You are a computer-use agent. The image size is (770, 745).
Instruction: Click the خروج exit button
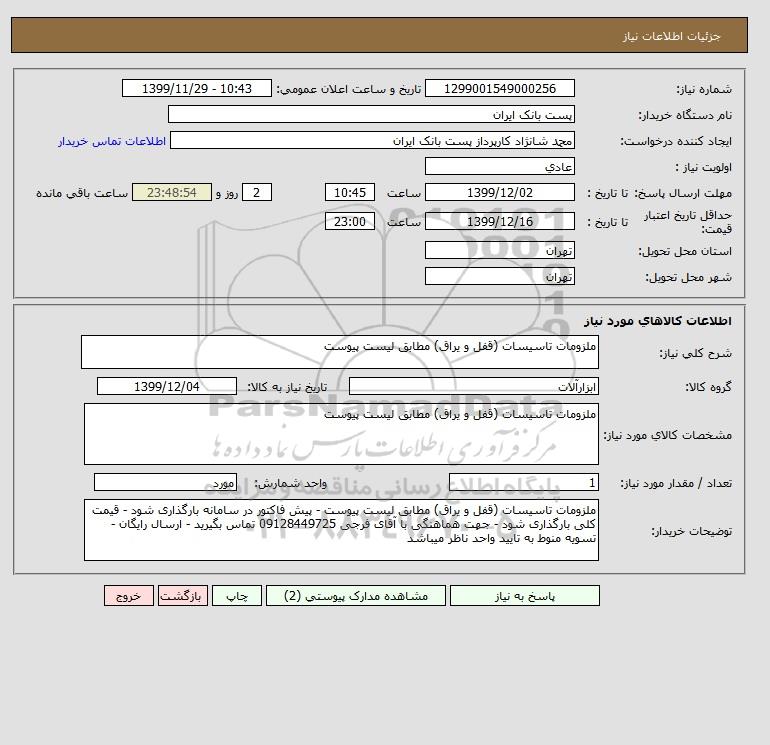(x=129, y=596)
